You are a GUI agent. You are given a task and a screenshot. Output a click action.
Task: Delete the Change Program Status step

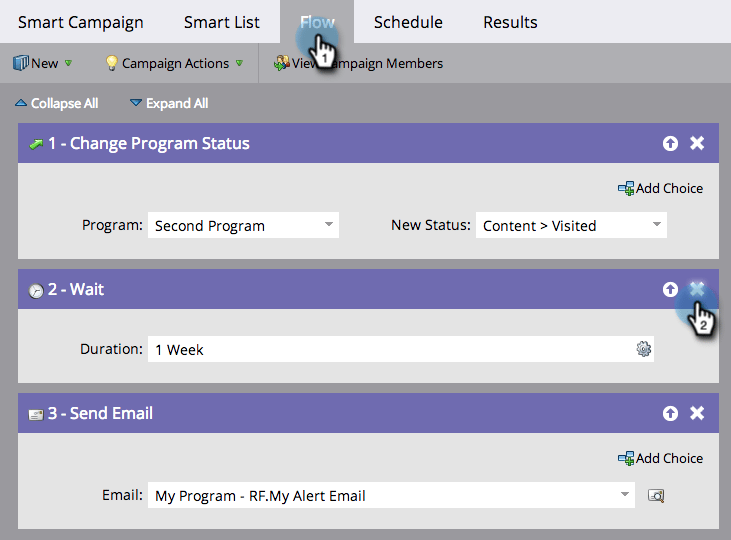pyautogui.click(x=697, y=144)
